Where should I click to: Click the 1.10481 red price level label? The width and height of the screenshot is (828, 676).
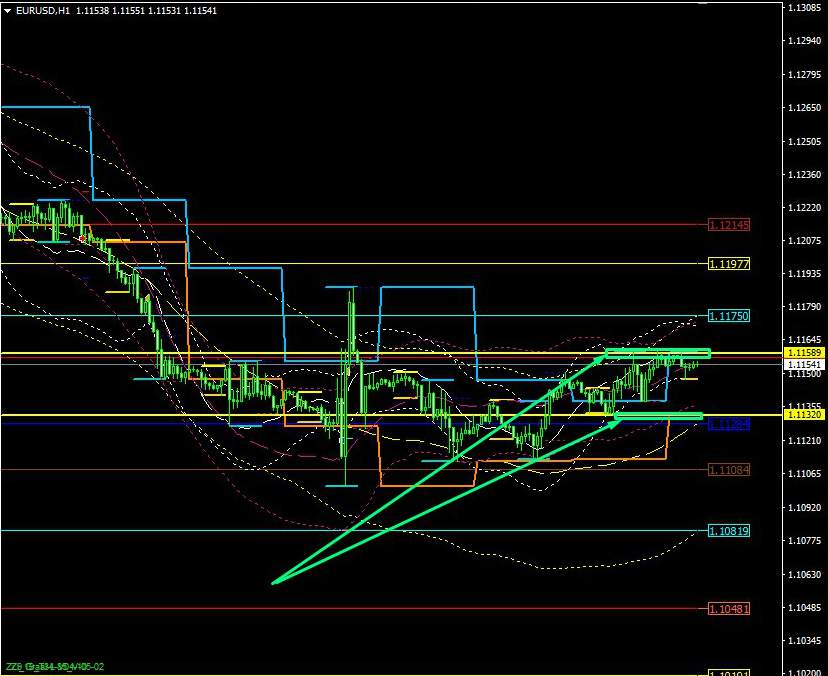tap(728, 608)
